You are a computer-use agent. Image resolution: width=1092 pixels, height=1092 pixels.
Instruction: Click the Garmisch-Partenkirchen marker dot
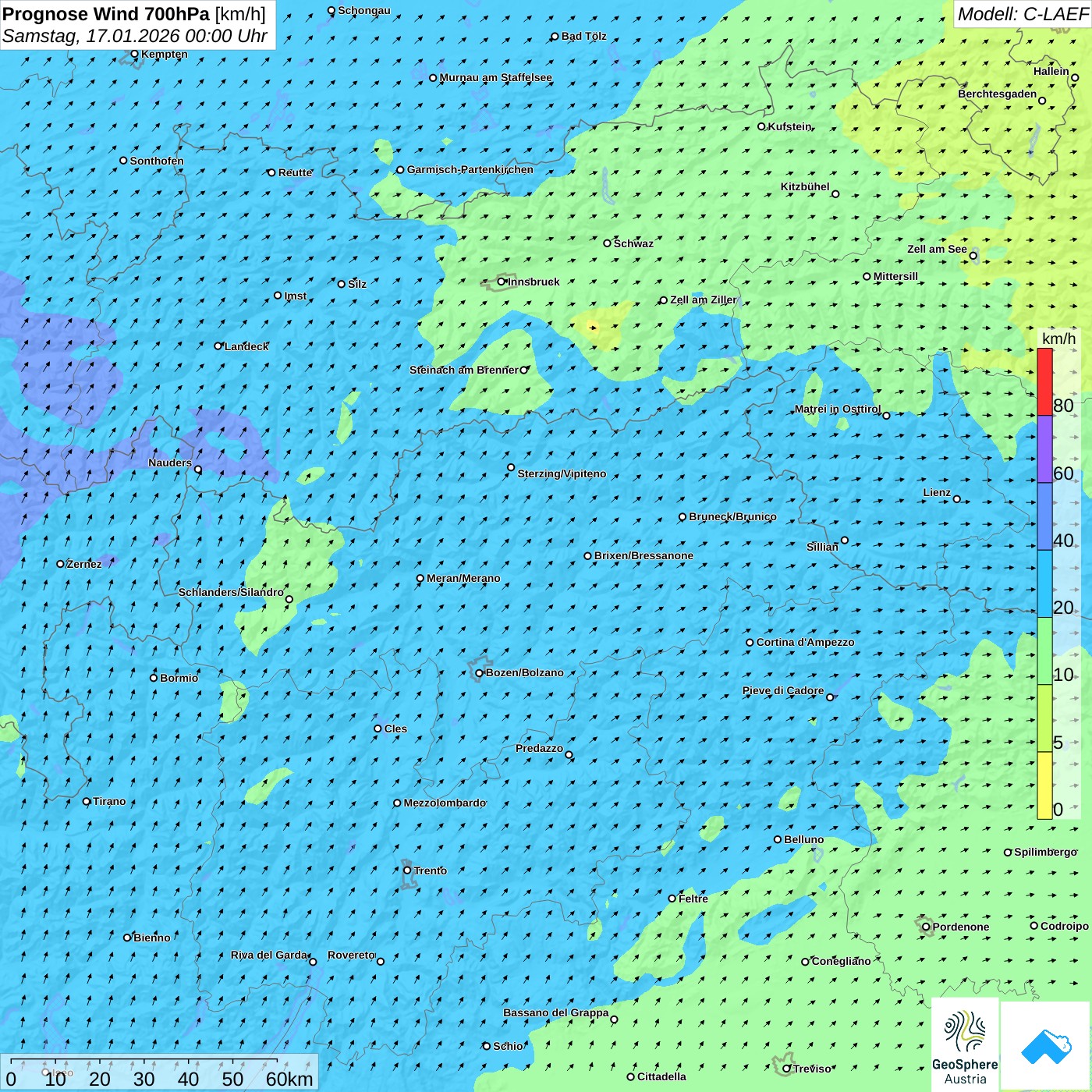tap(400, 170)
